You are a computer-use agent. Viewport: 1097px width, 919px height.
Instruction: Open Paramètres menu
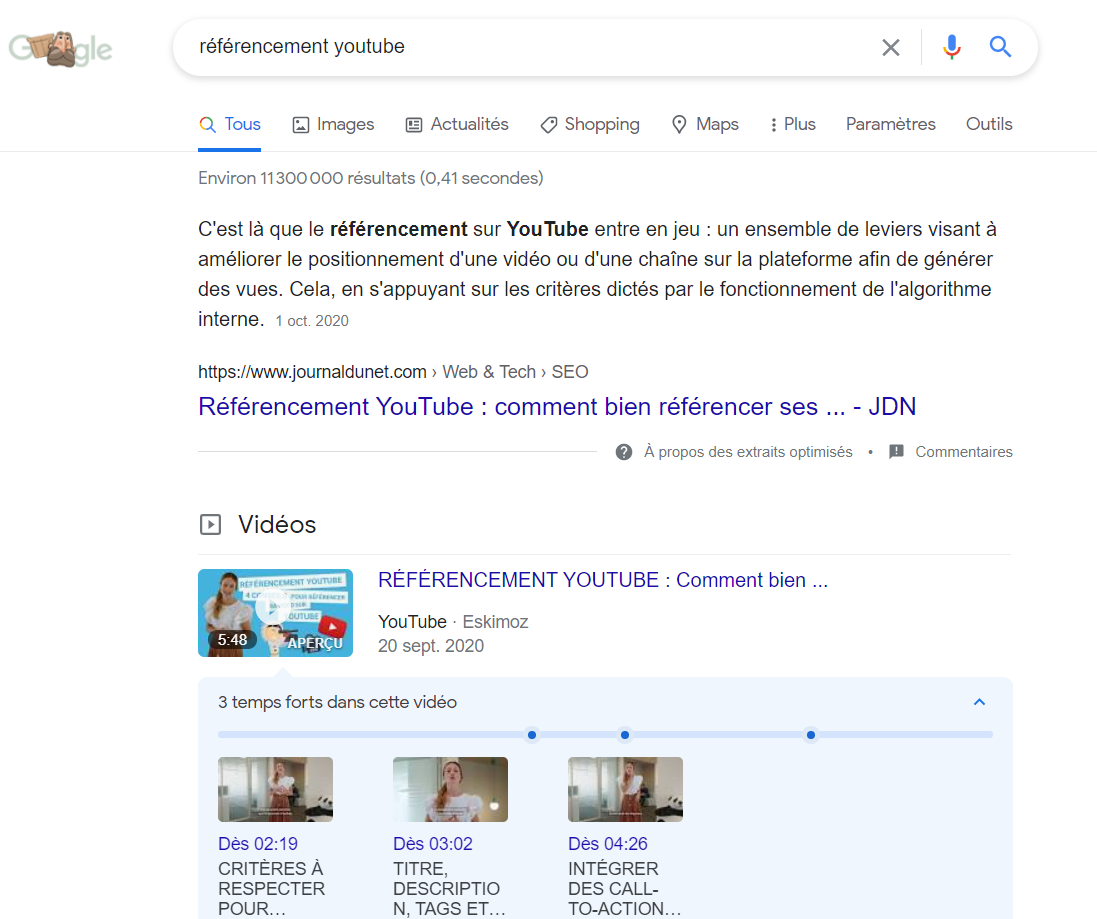pos(891,124)
